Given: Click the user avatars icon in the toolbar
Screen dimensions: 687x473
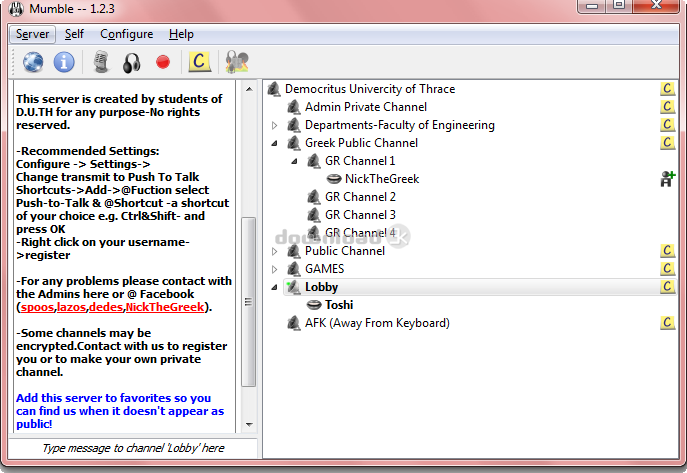Looking at the screenshot, I should point(237,62).
